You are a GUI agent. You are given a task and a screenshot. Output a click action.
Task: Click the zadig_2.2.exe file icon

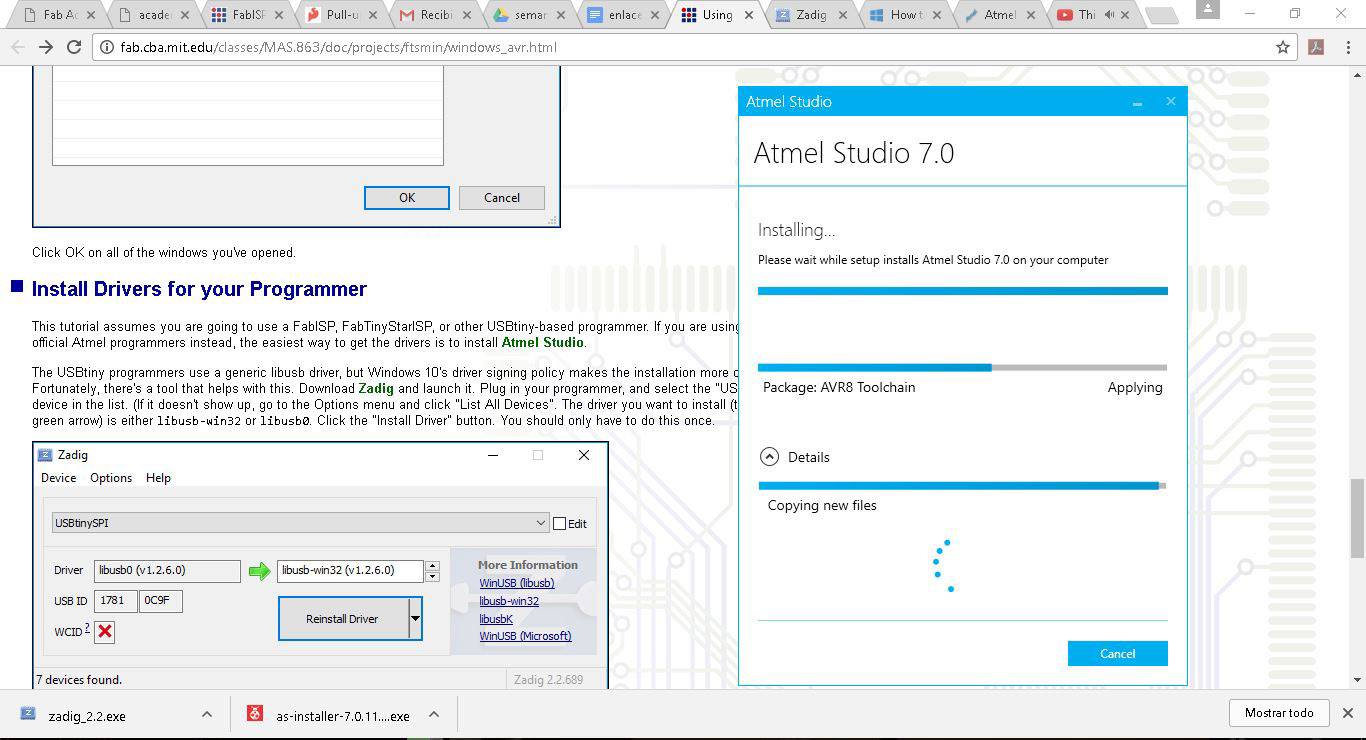tap(29, 714)
